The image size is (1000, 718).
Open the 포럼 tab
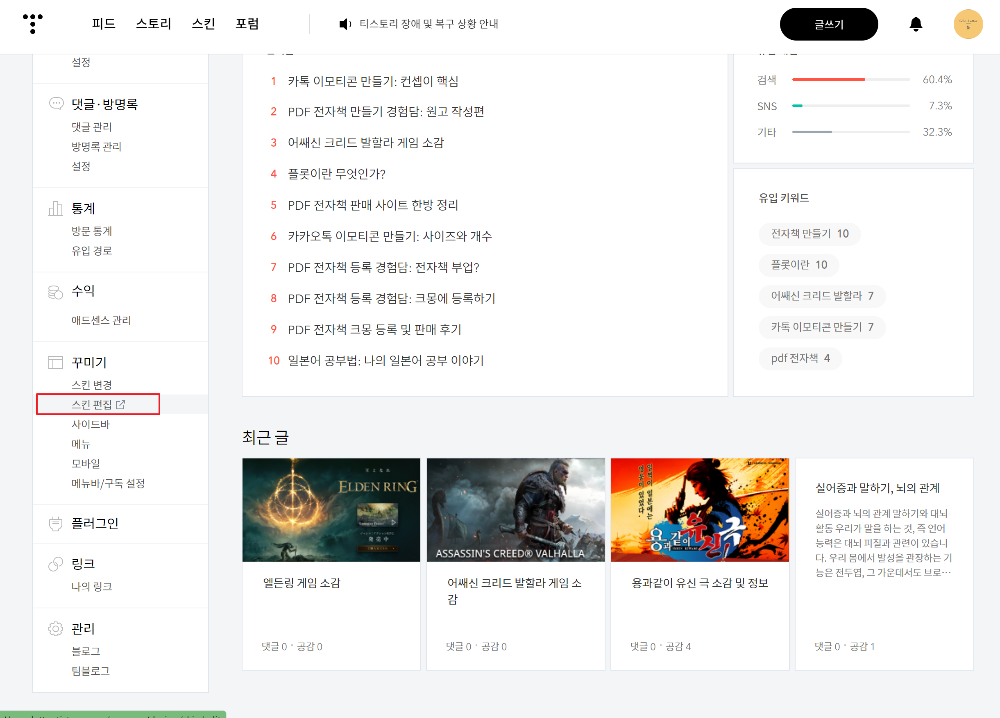pos(247,24)
